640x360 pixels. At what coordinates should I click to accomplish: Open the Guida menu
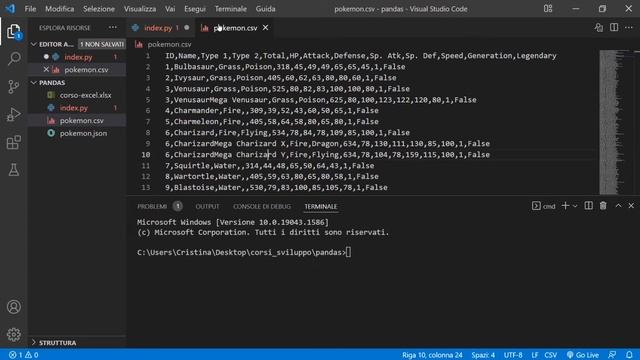tap(265, 9)
